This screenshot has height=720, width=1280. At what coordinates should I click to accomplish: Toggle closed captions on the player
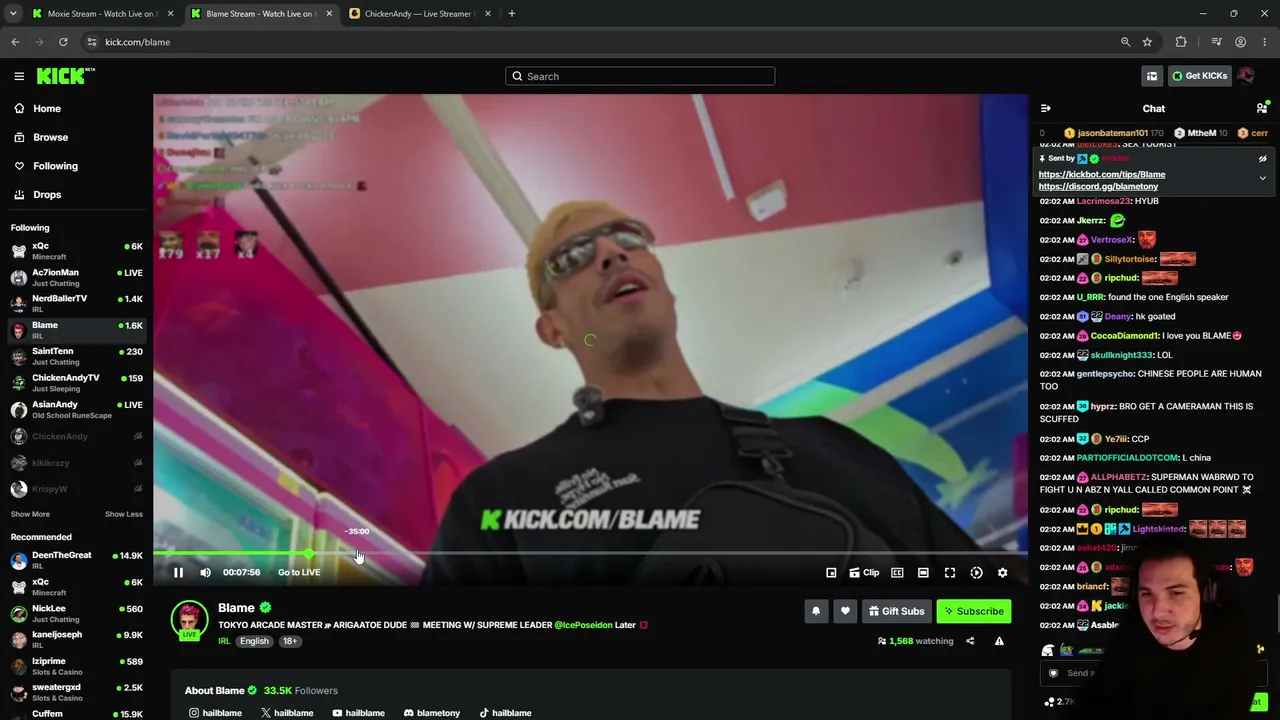(897, 572)
